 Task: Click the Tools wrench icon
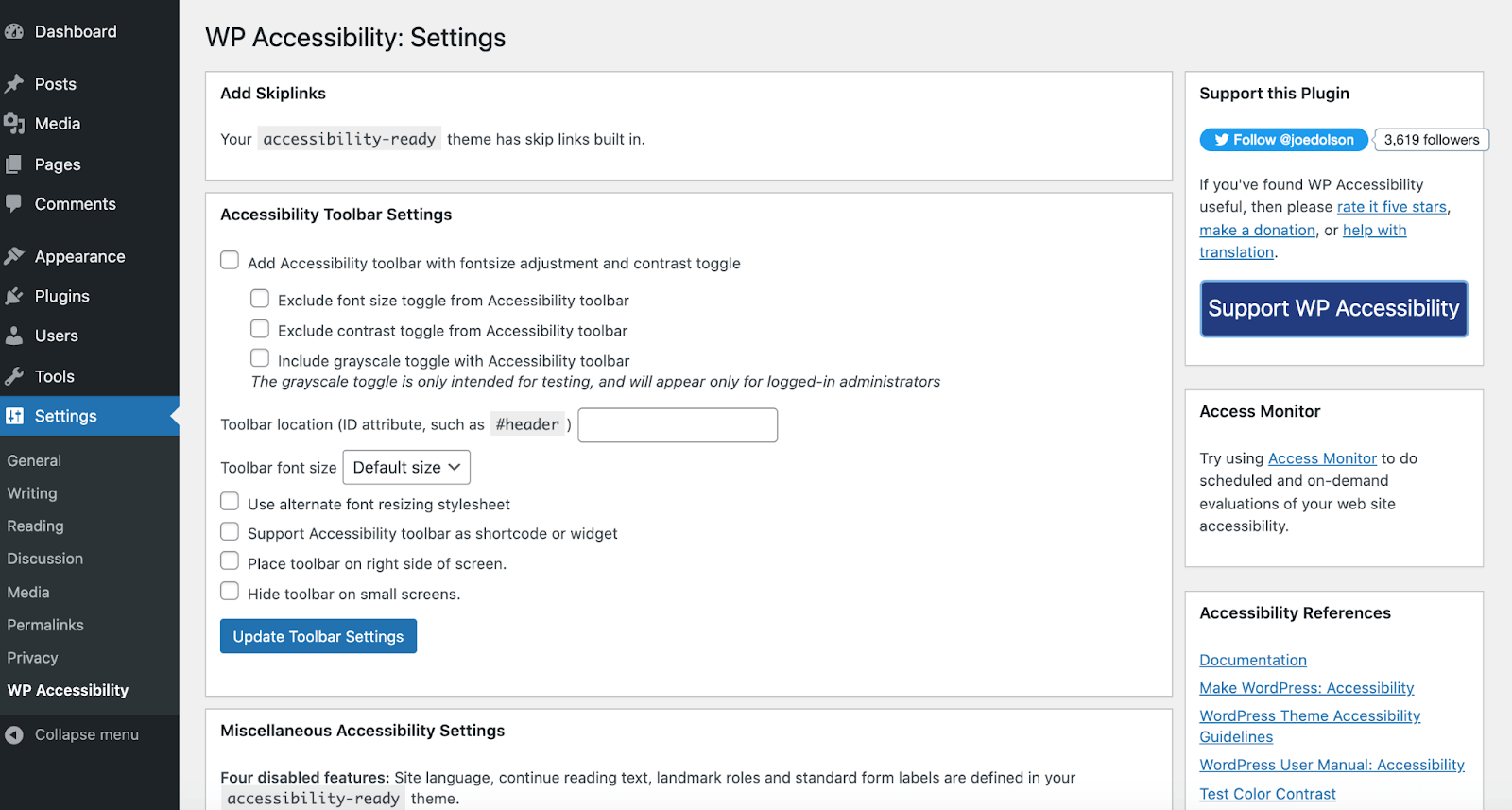(14, 376)
